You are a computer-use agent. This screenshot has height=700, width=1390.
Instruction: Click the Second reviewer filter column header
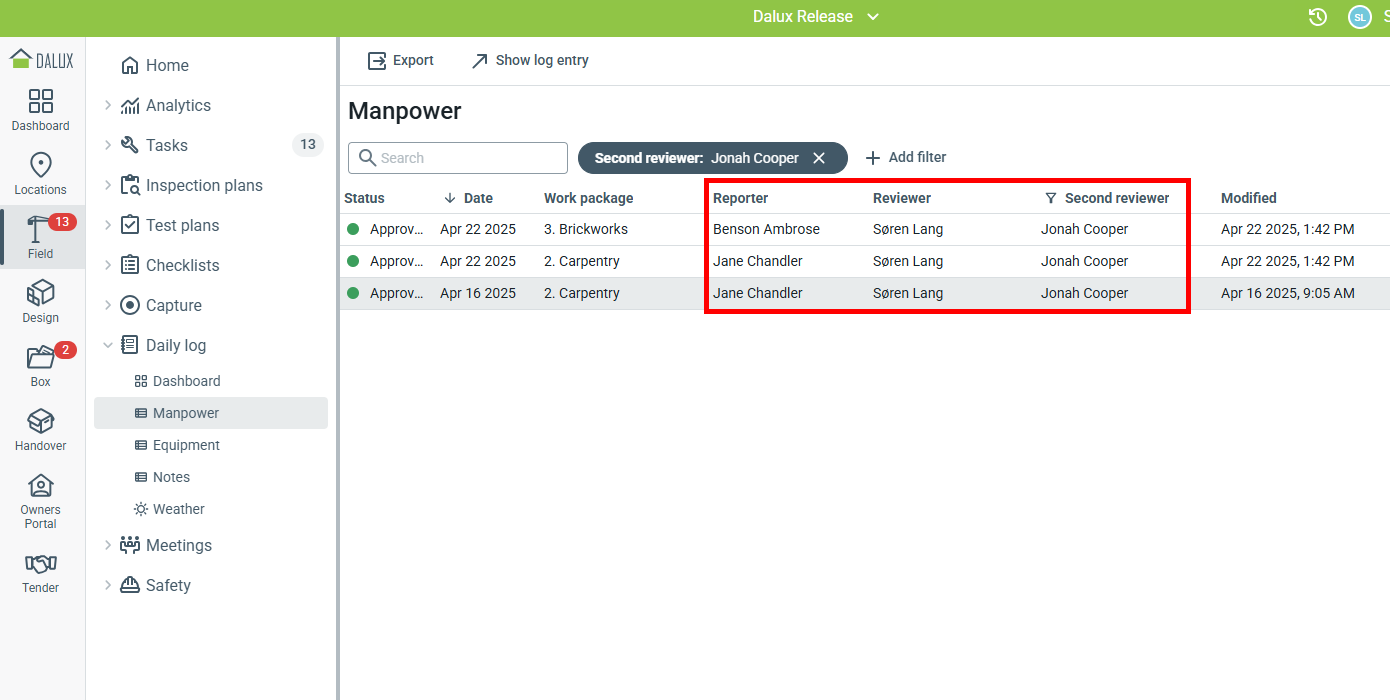(1116, 198)
